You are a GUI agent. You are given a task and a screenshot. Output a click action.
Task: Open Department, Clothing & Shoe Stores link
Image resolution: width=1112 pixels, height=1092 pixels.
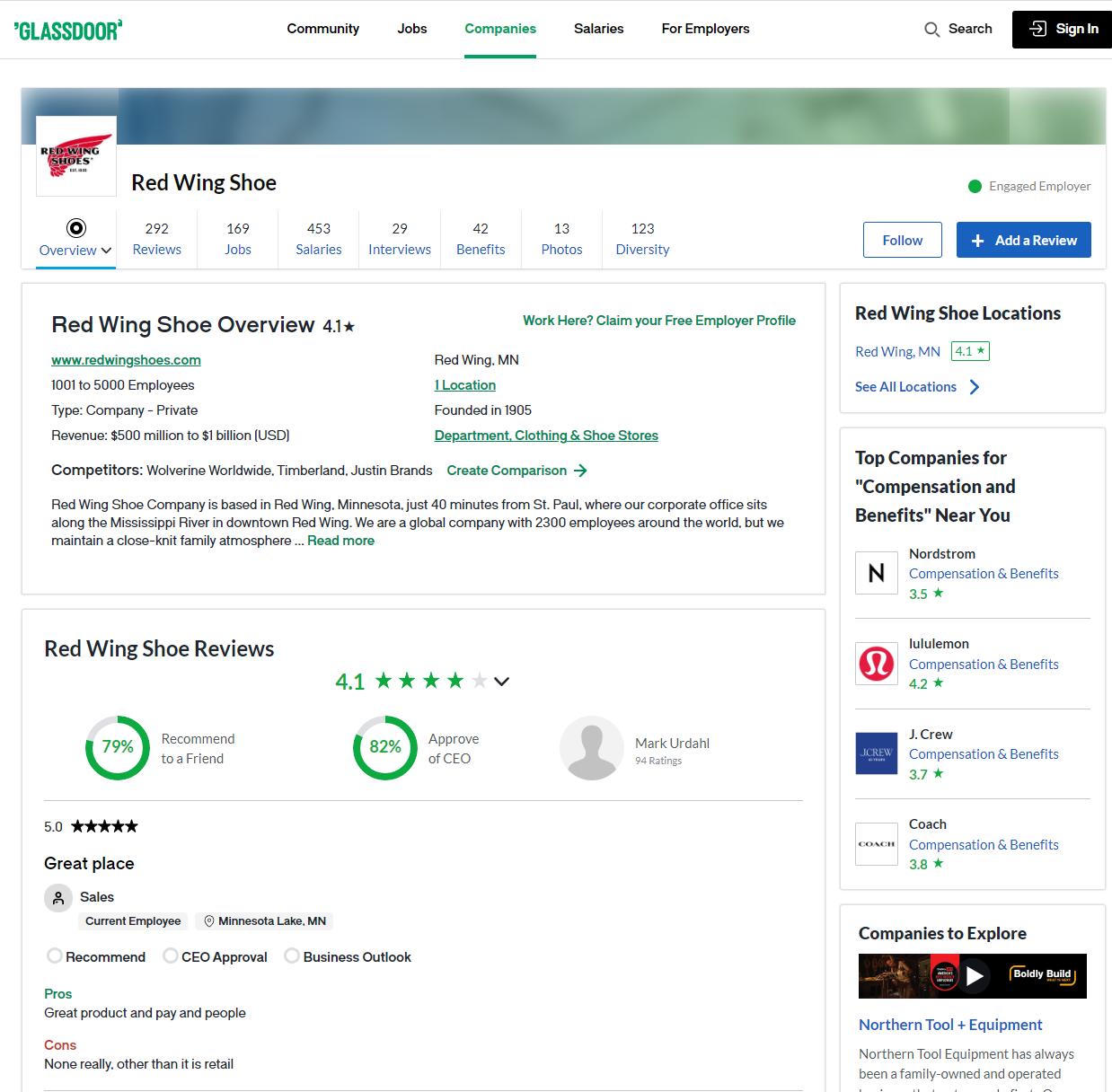tap(546, 436)
